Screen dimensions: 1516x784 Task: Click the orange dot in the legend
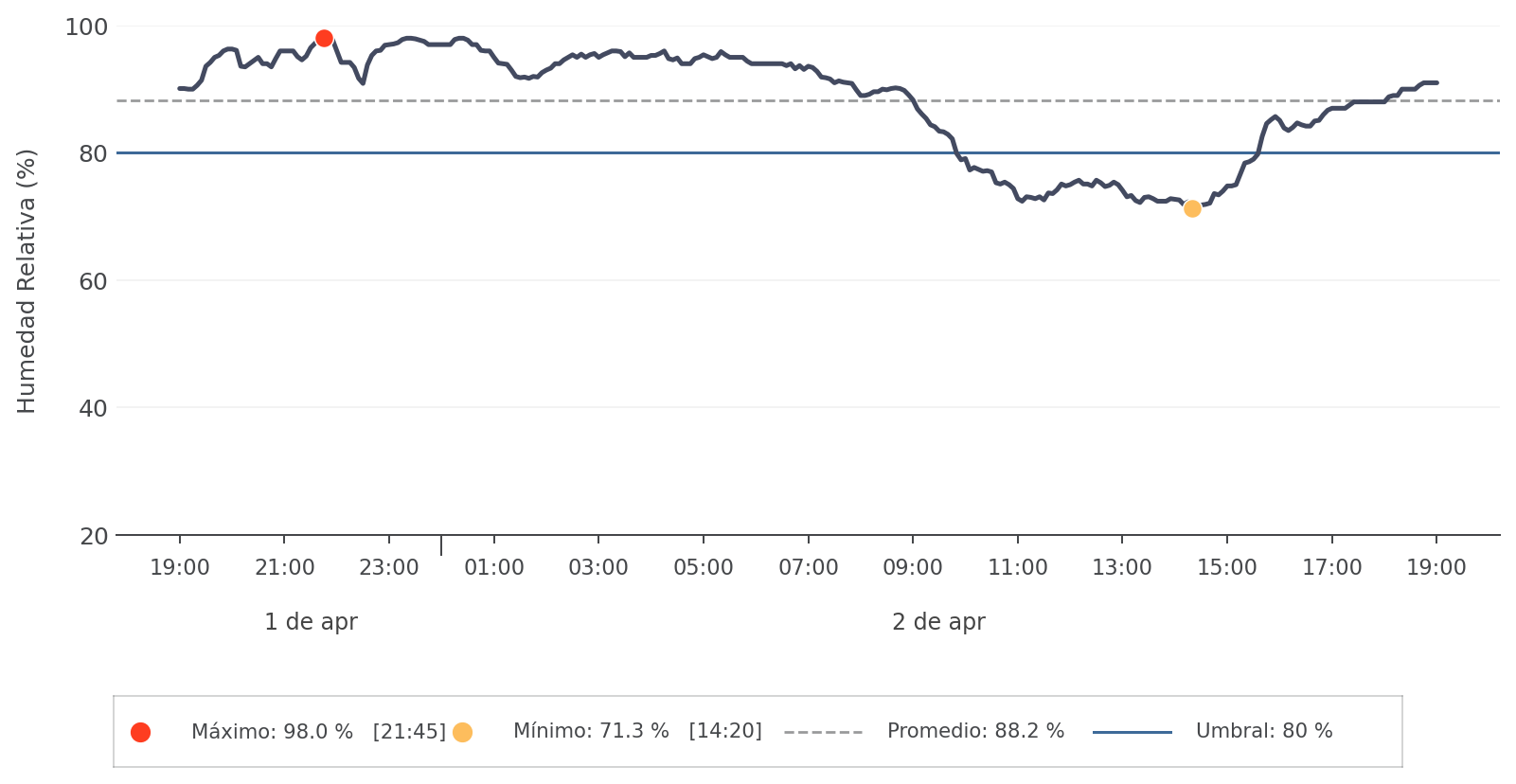coord(462,732)
